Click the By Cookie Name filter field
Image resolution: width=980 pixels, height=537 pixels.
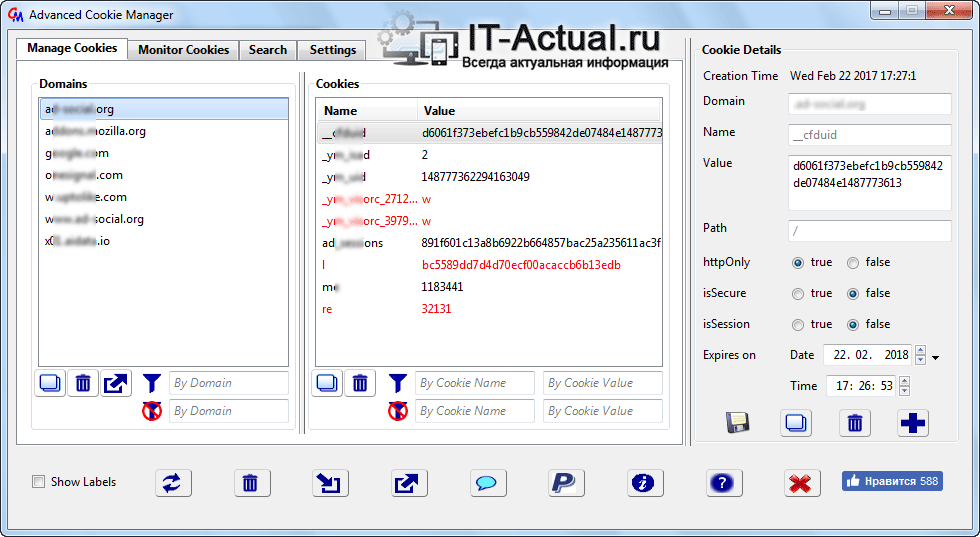click(x=475, y=383)
